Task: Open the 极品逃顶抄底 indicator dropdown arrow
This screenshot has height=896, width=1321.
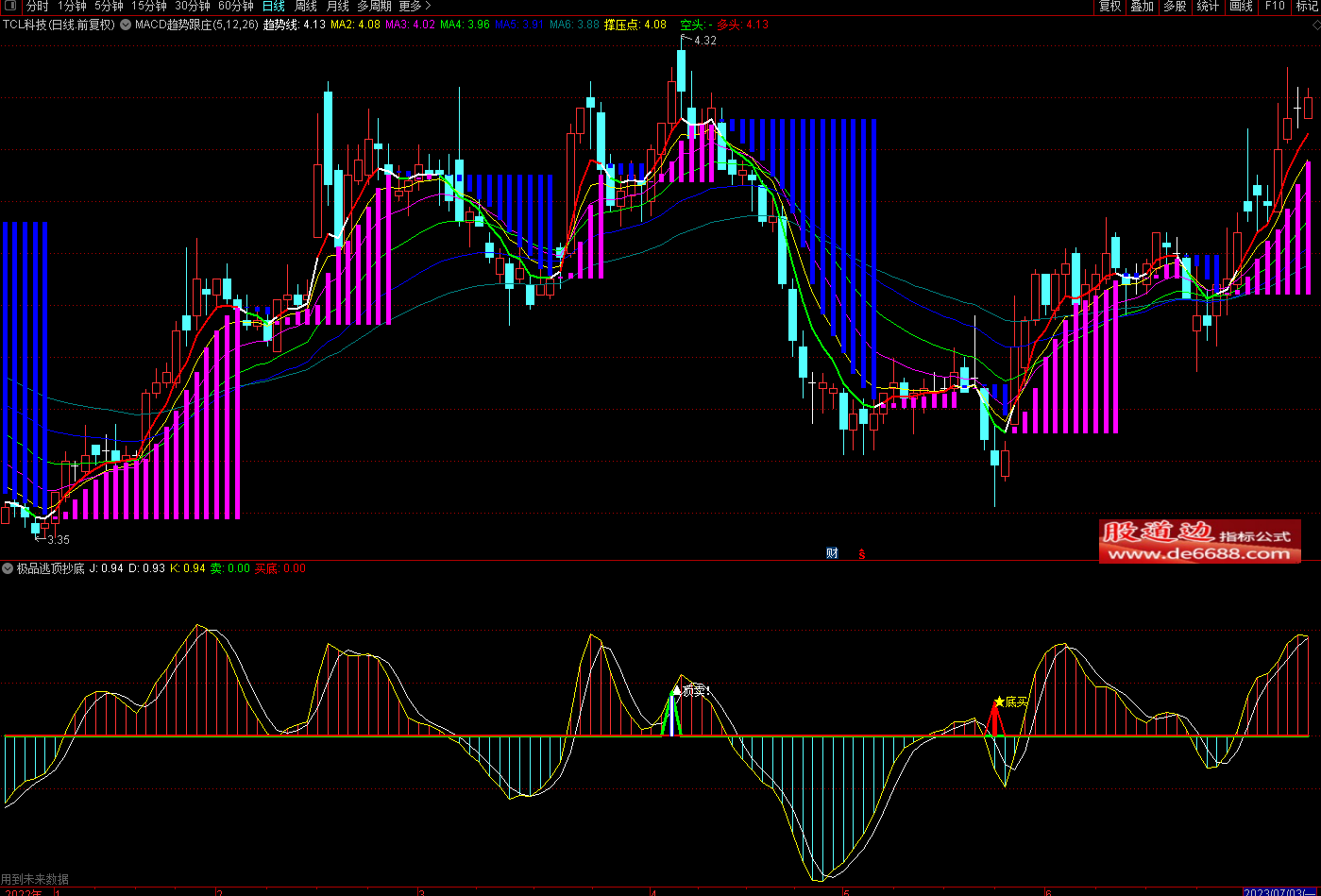Action: pyautogui.click(x=8, y=568)
